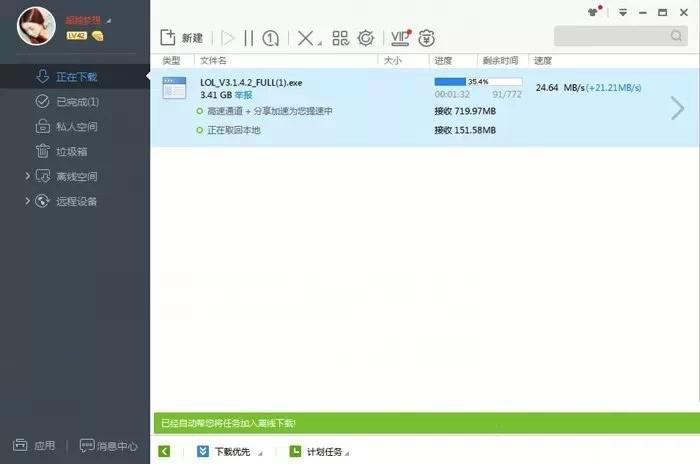Open the dropdown arrow beside username
The width and height of the screenshot is (700, 464).
click(108, 21)
